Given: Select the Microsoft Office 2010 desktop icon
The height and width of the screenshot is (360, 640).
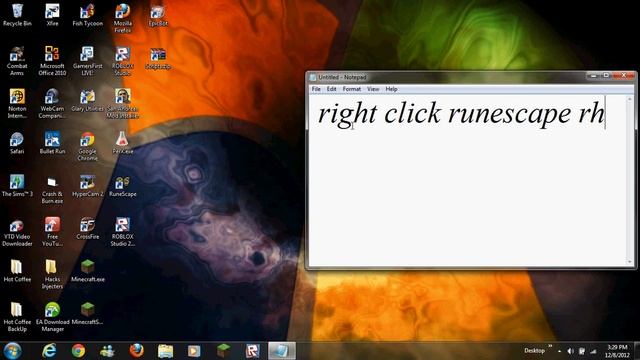Looking at the screenshot, I should point(52,61).
